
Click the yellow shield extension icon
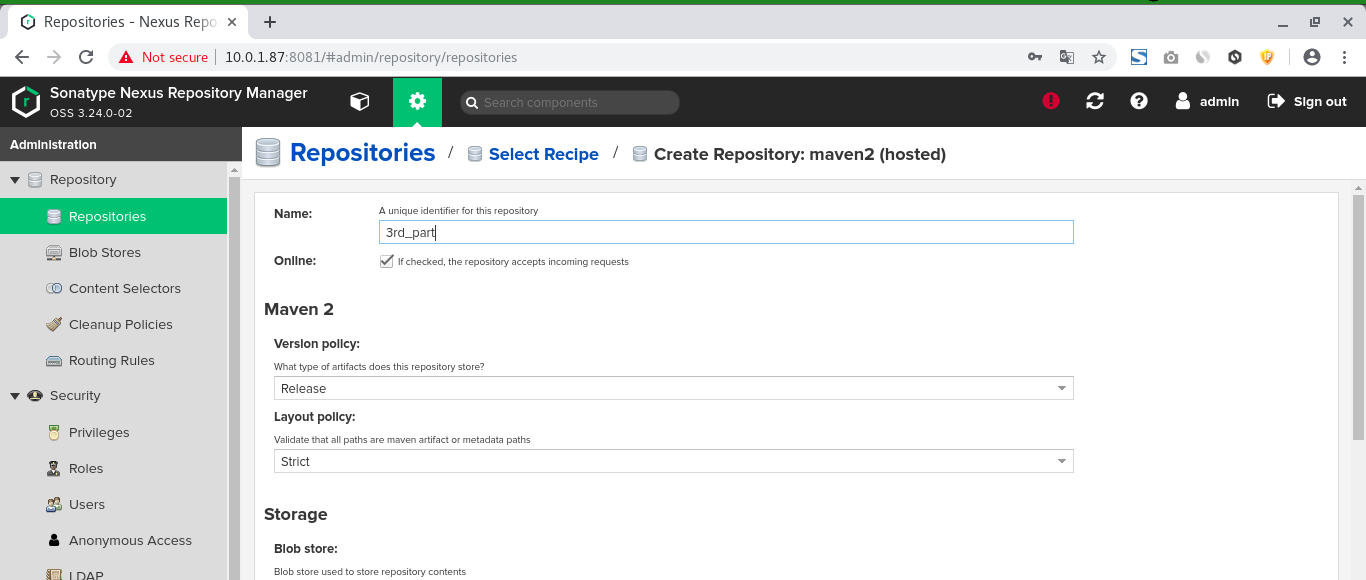pyautogui.click(x=1267, y=57)
